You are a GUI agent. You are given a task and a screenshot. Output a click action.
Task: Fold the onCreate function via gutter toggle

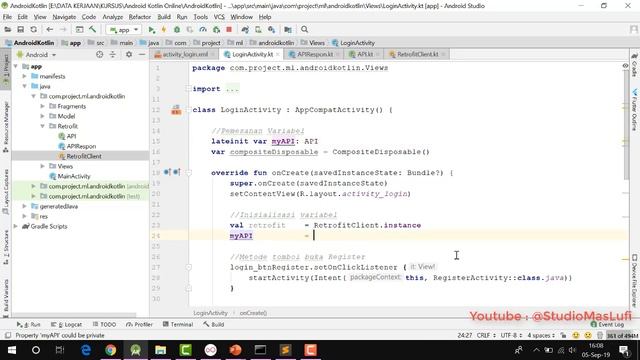[188, 173]
